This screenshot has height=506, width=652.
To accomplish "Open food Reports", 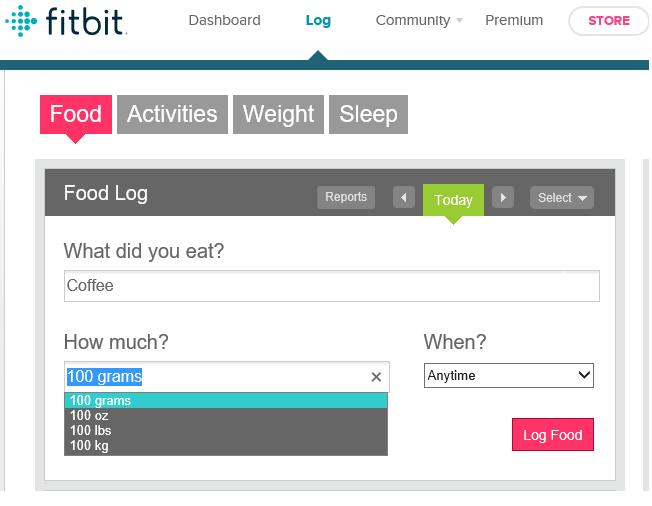I will [x=346, y=198].
